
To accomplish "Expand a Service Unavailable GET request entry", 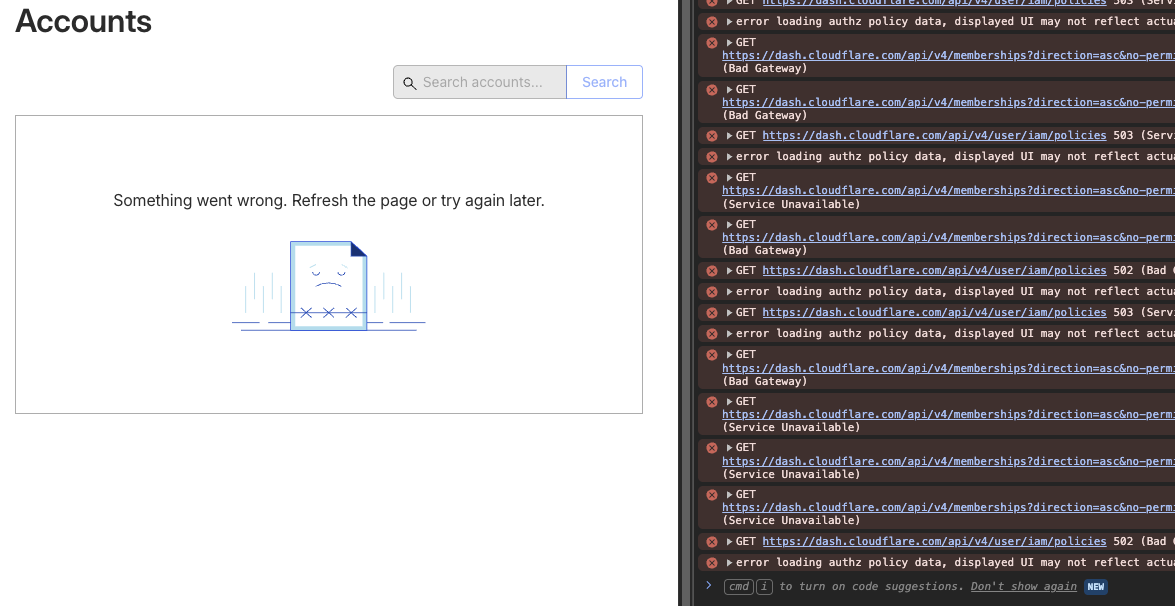I will (729, 177).
